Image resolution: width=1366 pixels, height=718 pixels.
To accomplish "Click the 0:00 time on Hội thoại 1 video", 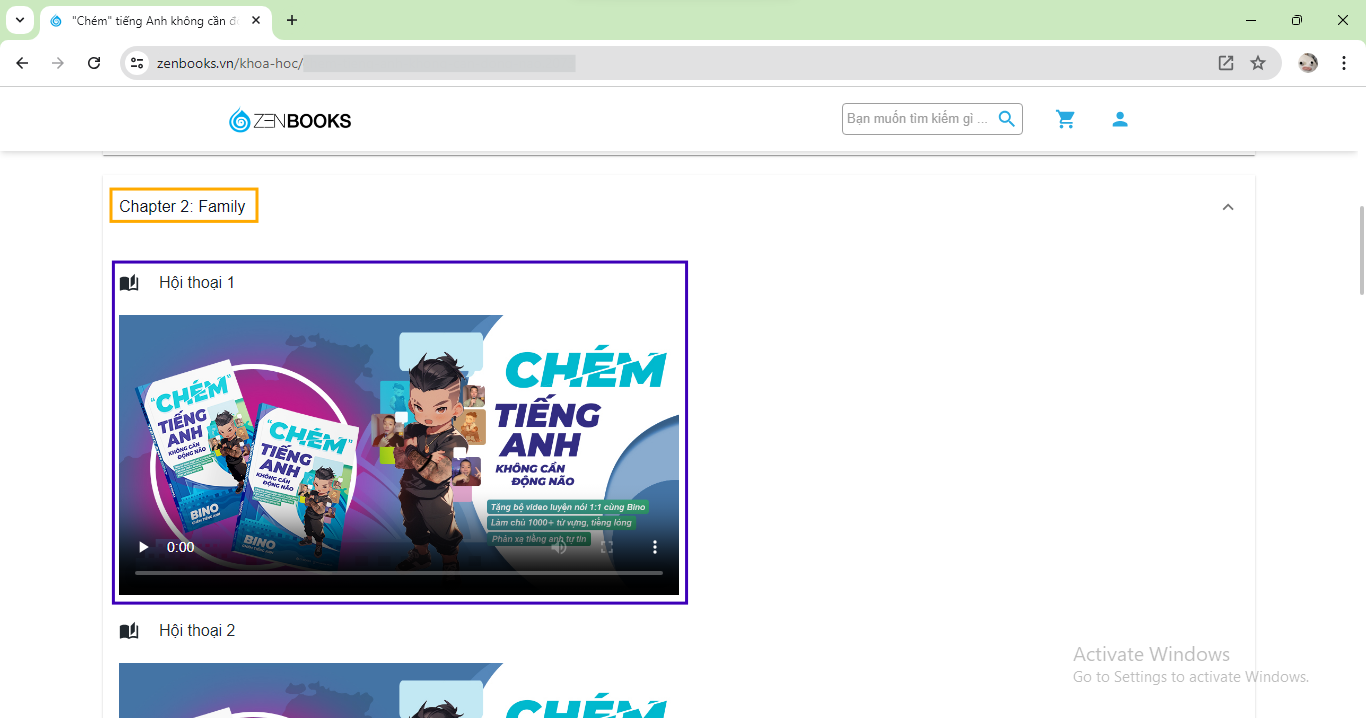I will click(x=181, y=547).
